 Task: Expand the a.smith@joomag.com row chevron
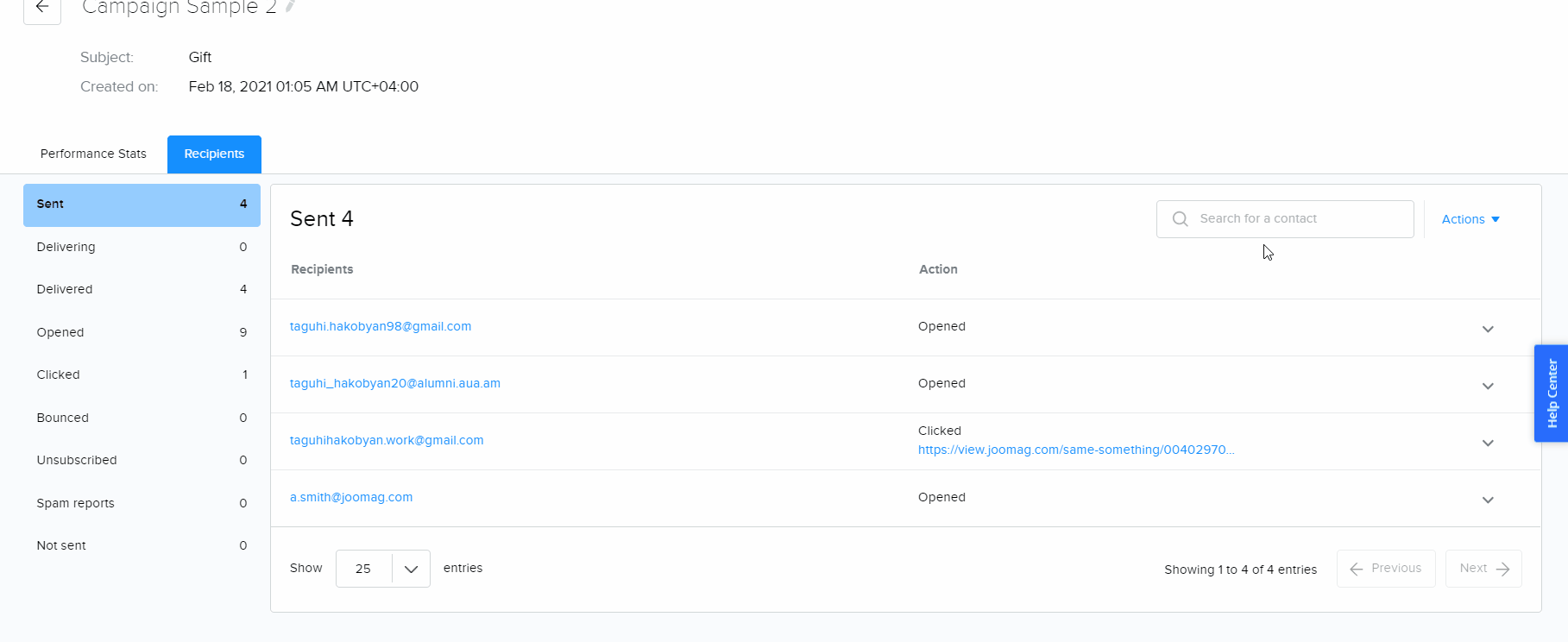tap(1487, 500)
